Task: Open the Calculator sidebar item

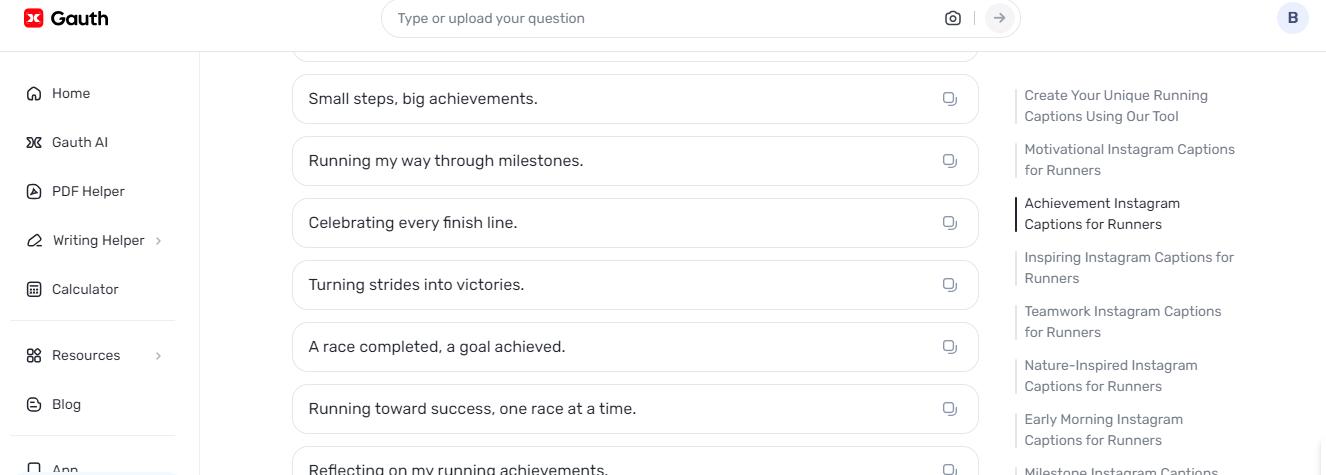Action: pos(85,289)
